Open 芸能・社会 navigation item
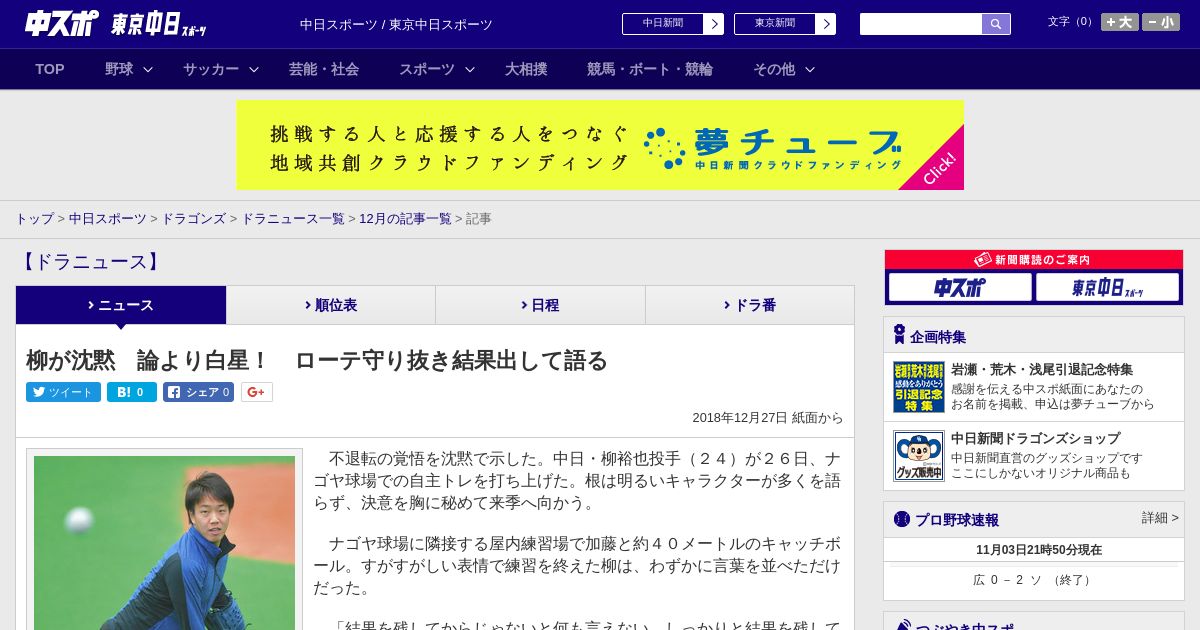1200x630 pixels. [324, 69]
